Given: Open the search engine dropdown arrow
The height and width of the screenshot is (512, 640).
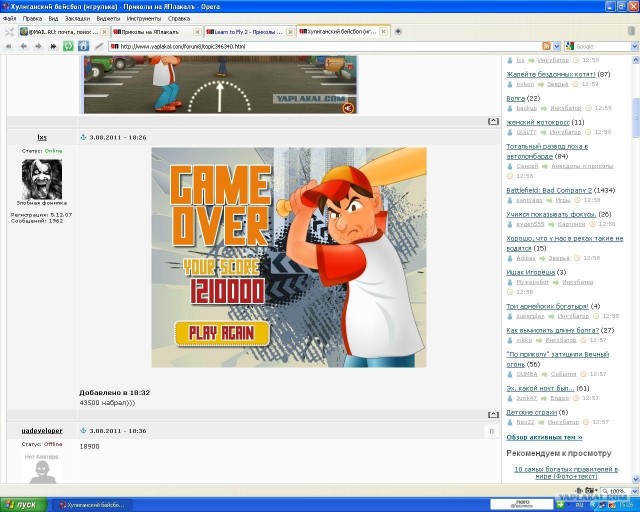Looking at the screenshot, I should (635, 47).
